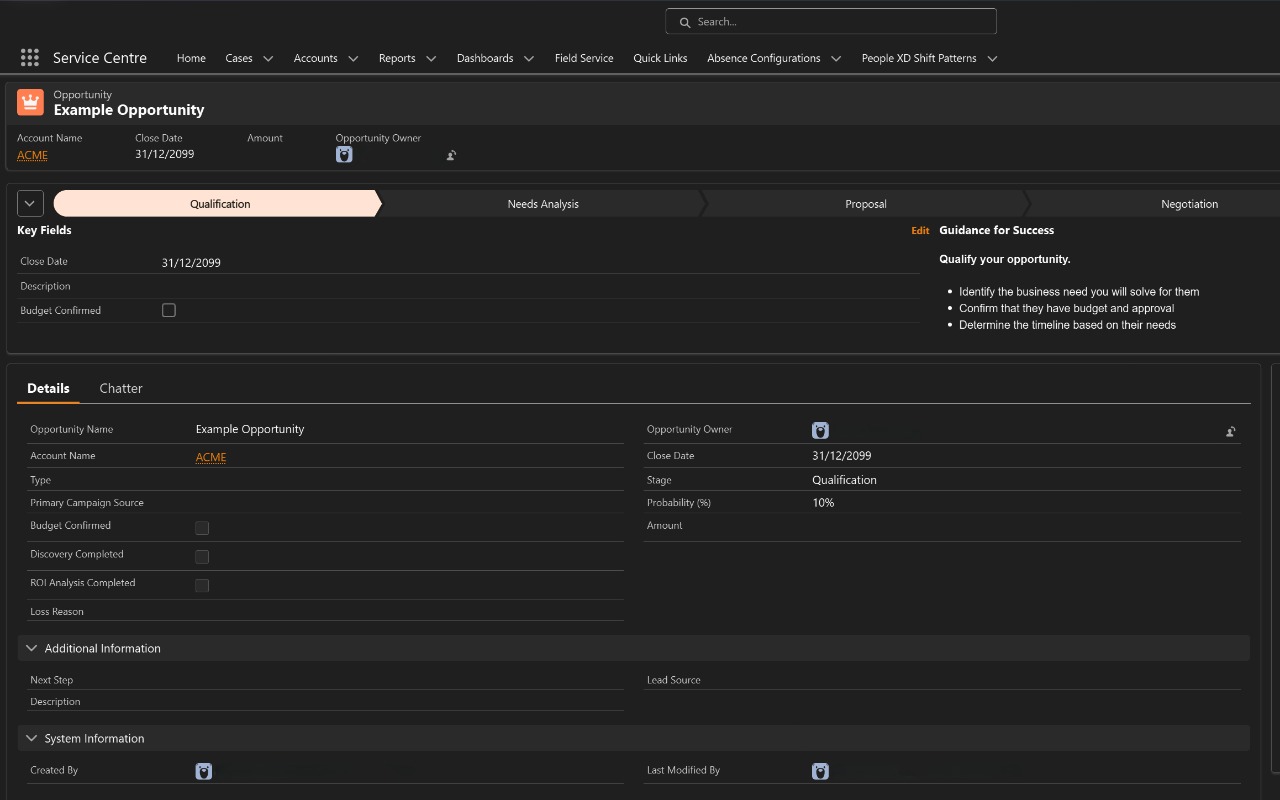The image size is (1280, 800).
Task: Click the orange Opportunity crown icon
Action: (x=30, y=102)
